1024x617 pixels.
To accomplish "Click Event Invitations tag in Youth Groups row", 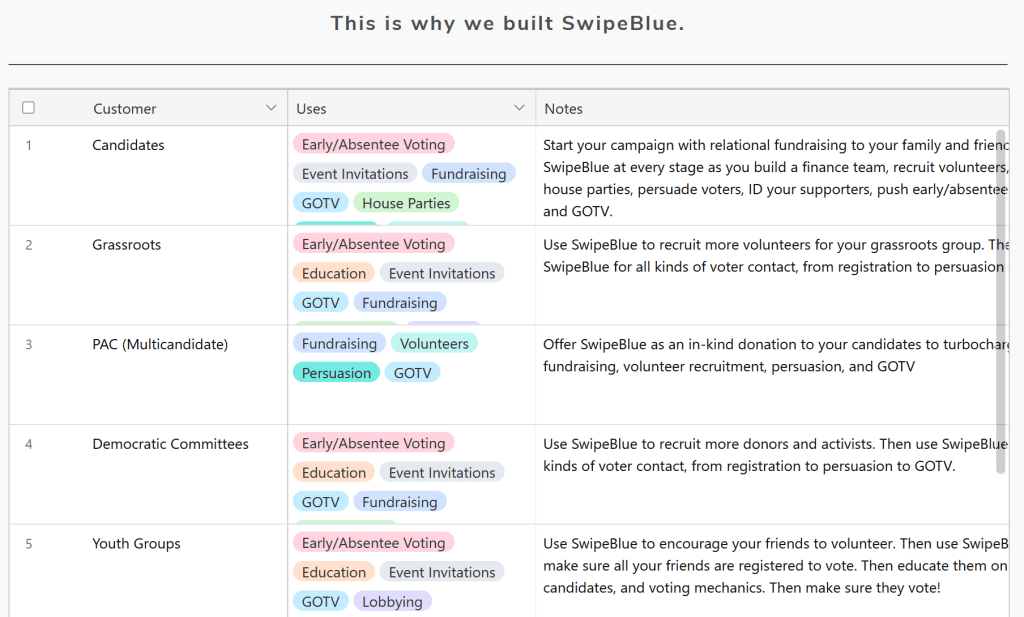I will [x=442, y=573].
